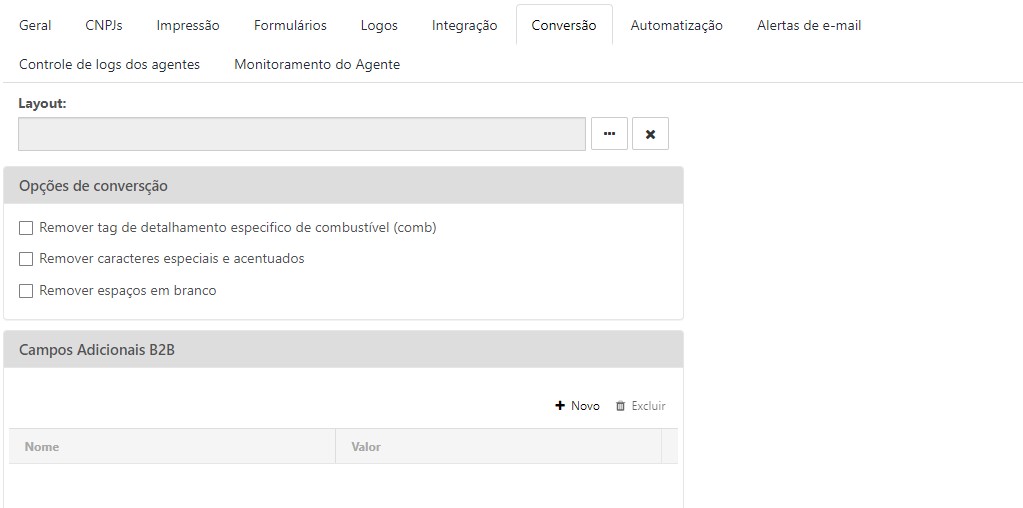The width and height of the screenshot is (1023, 508).
Task: Select the Alertas de e-mail tab
Action: pos(809,26)
